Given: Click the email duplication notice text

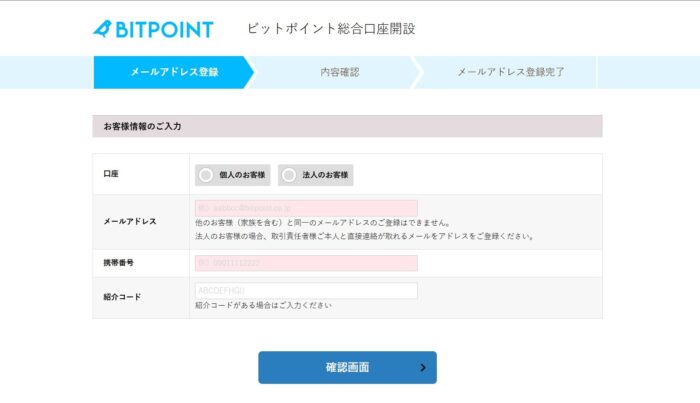Looking at the screenshot, I should tap(323, 223).
